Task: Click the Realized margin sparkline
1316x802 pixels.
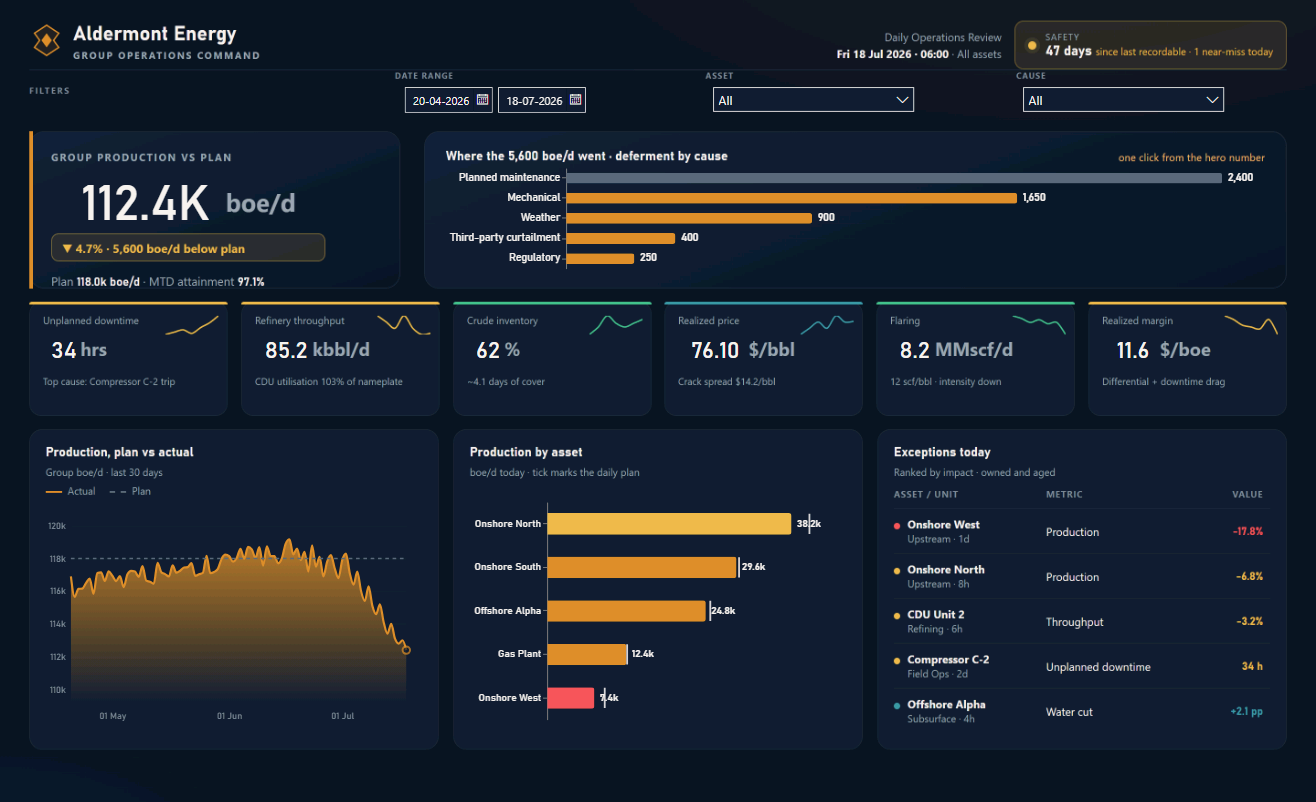Action: coord(1251,324)
